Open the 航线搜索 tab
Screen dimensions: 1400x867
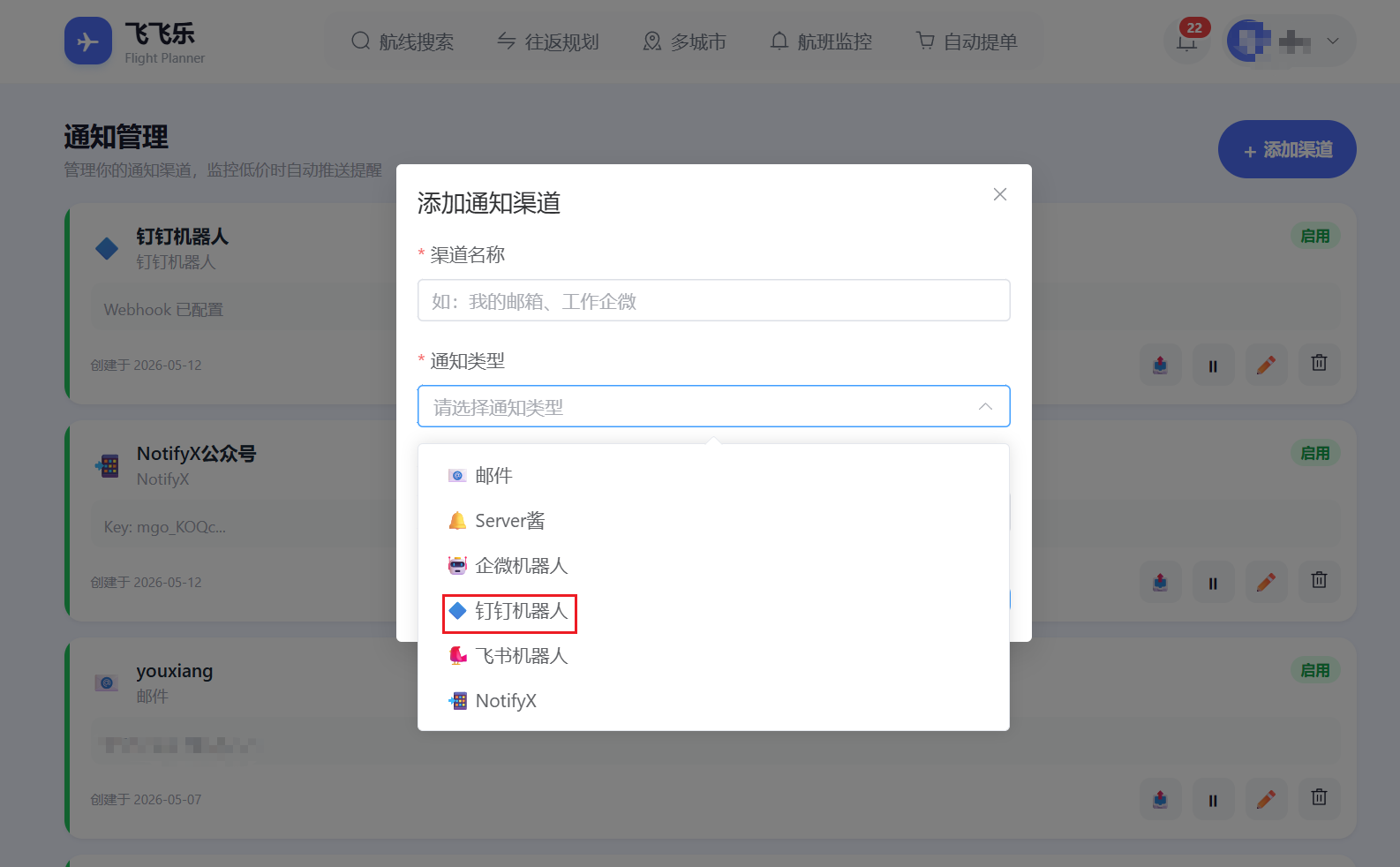(x=403, y=41)
